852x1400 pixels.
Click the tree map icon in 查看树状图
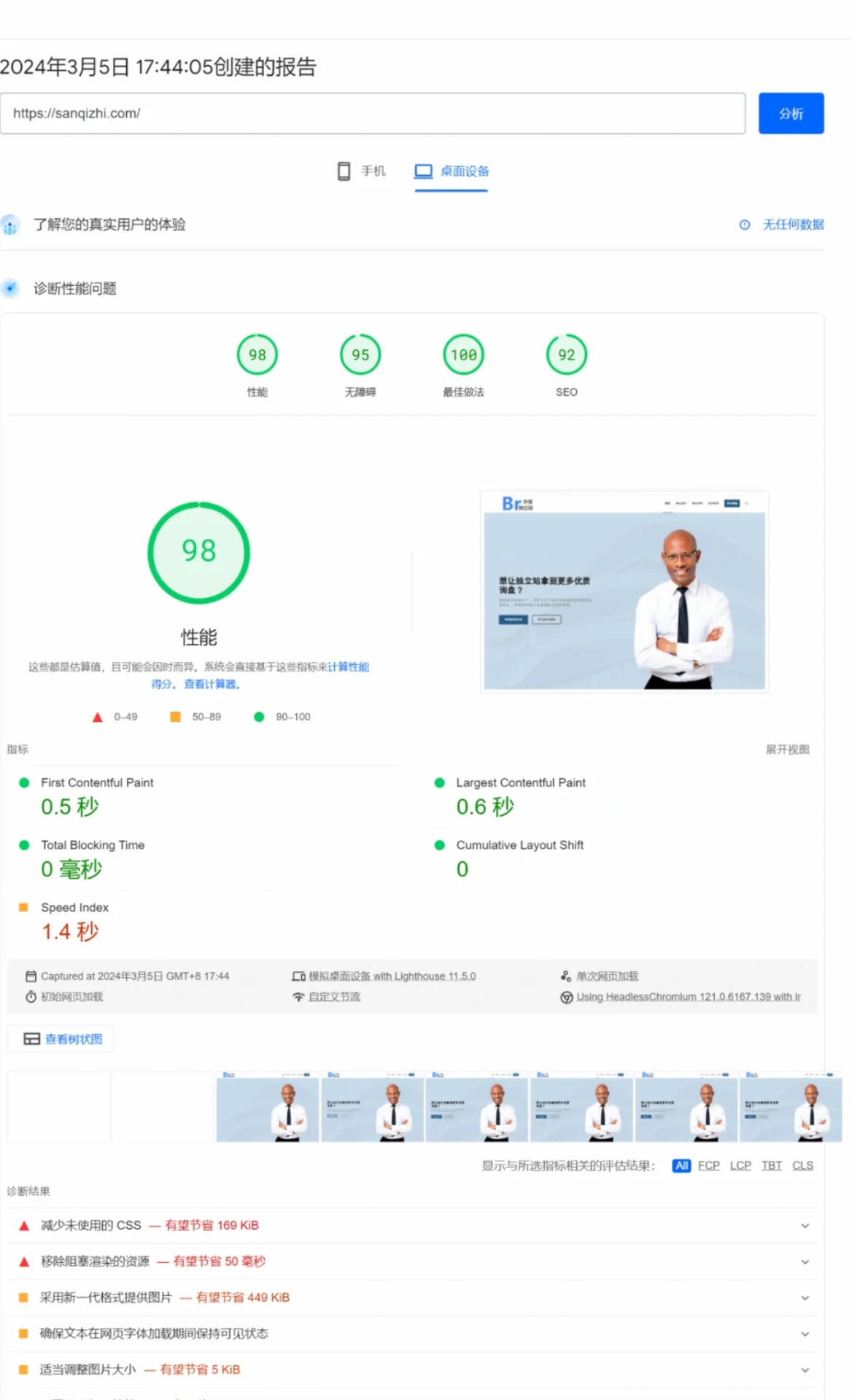pyautogui.click(x=31, y=1039)
